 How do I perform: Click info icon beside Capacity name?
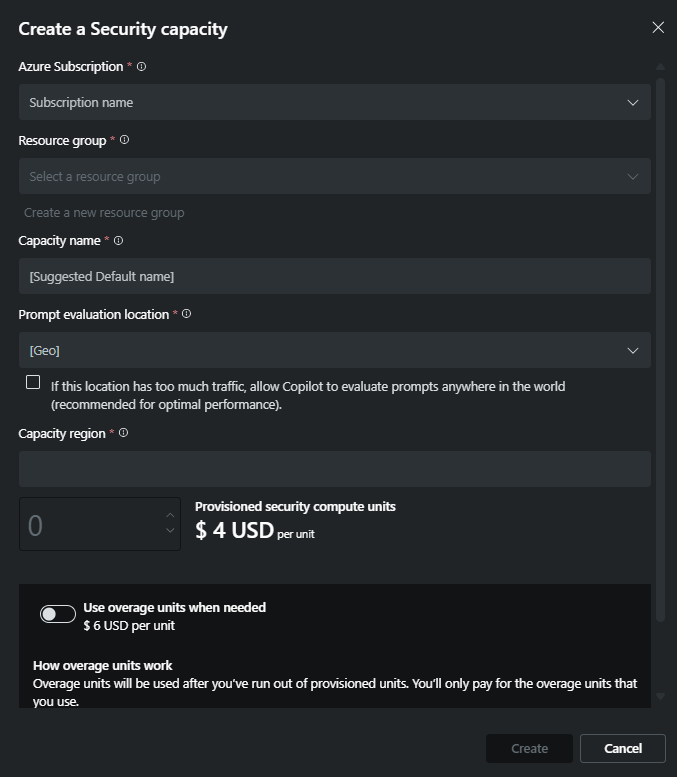pos(118,241)
